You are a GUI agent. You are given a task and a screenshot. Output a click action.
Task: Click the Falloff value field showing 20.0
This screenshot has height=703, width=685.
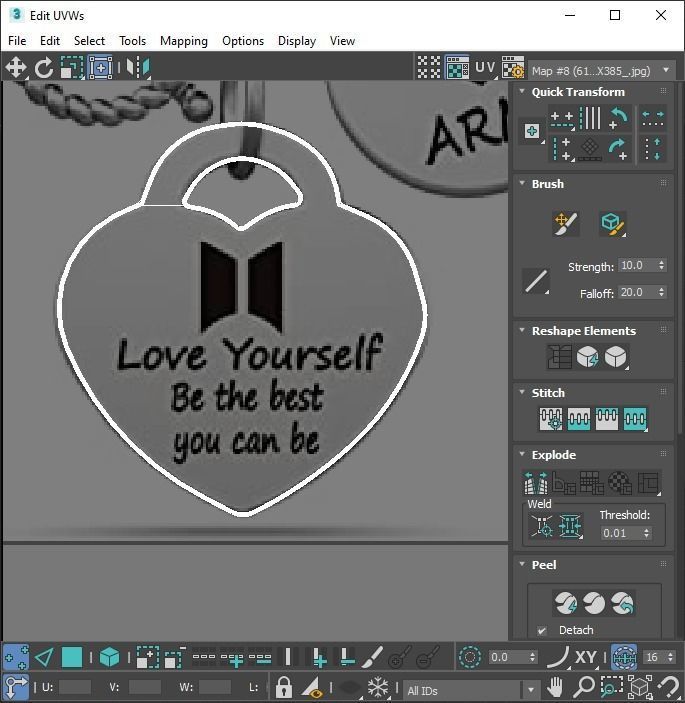[636, 292]
